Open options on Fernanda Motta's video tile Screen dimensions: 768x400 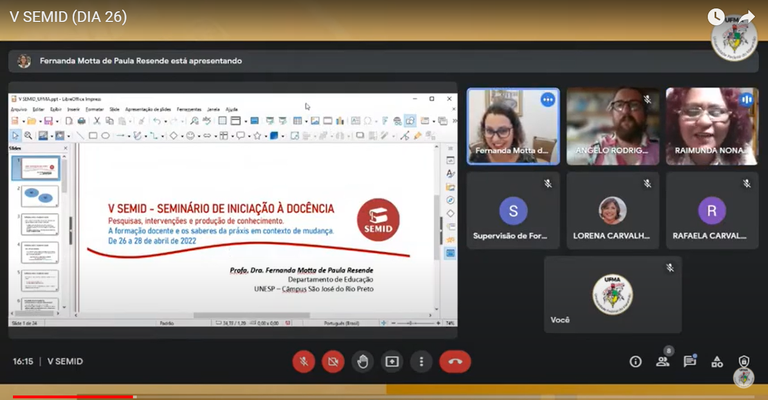pyautogui.click(x=548, y=100)
